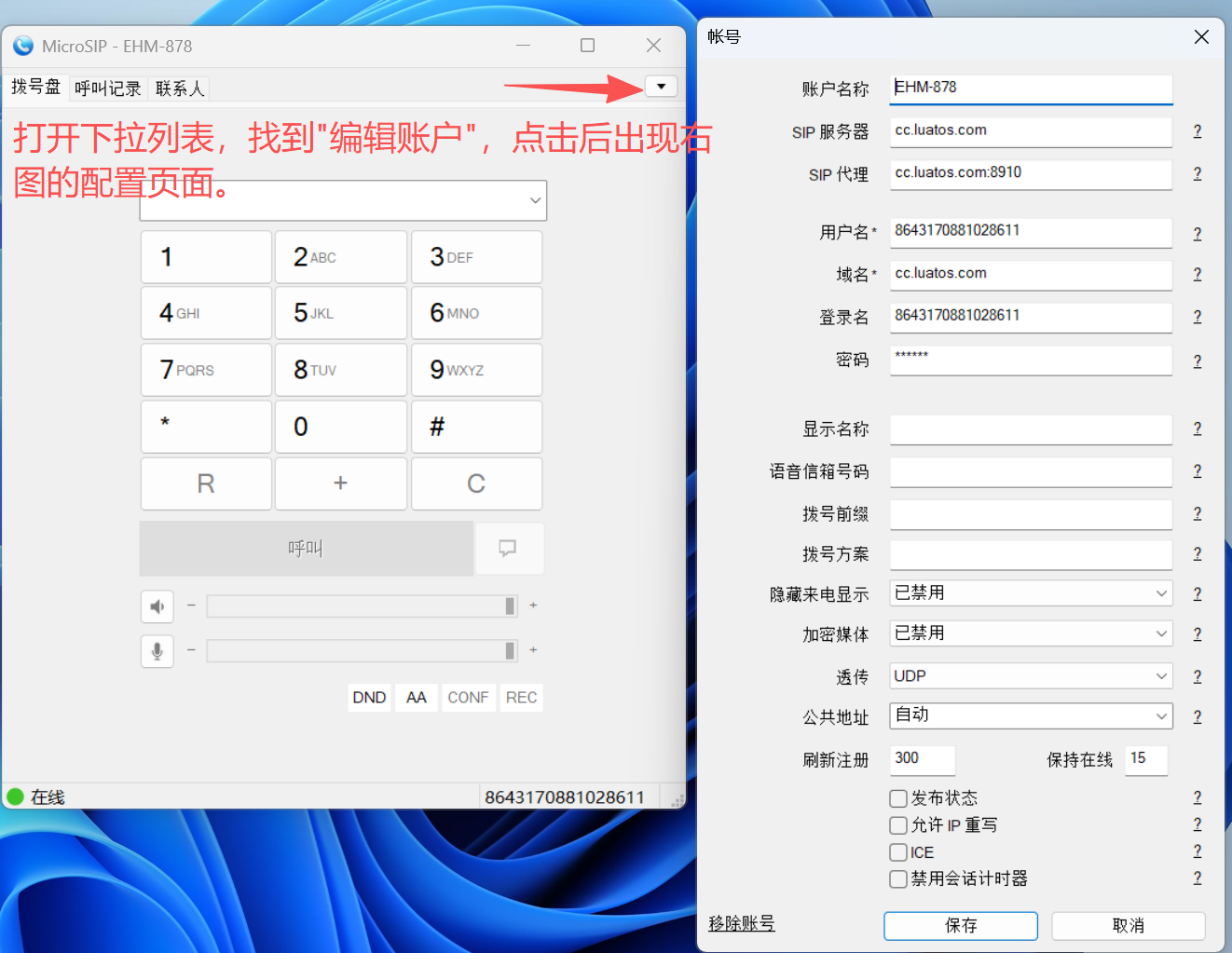Click the 呼叫 call button
Image resolution: width=1232 pixels, height=953 pixels.
(x=306, y=548)
